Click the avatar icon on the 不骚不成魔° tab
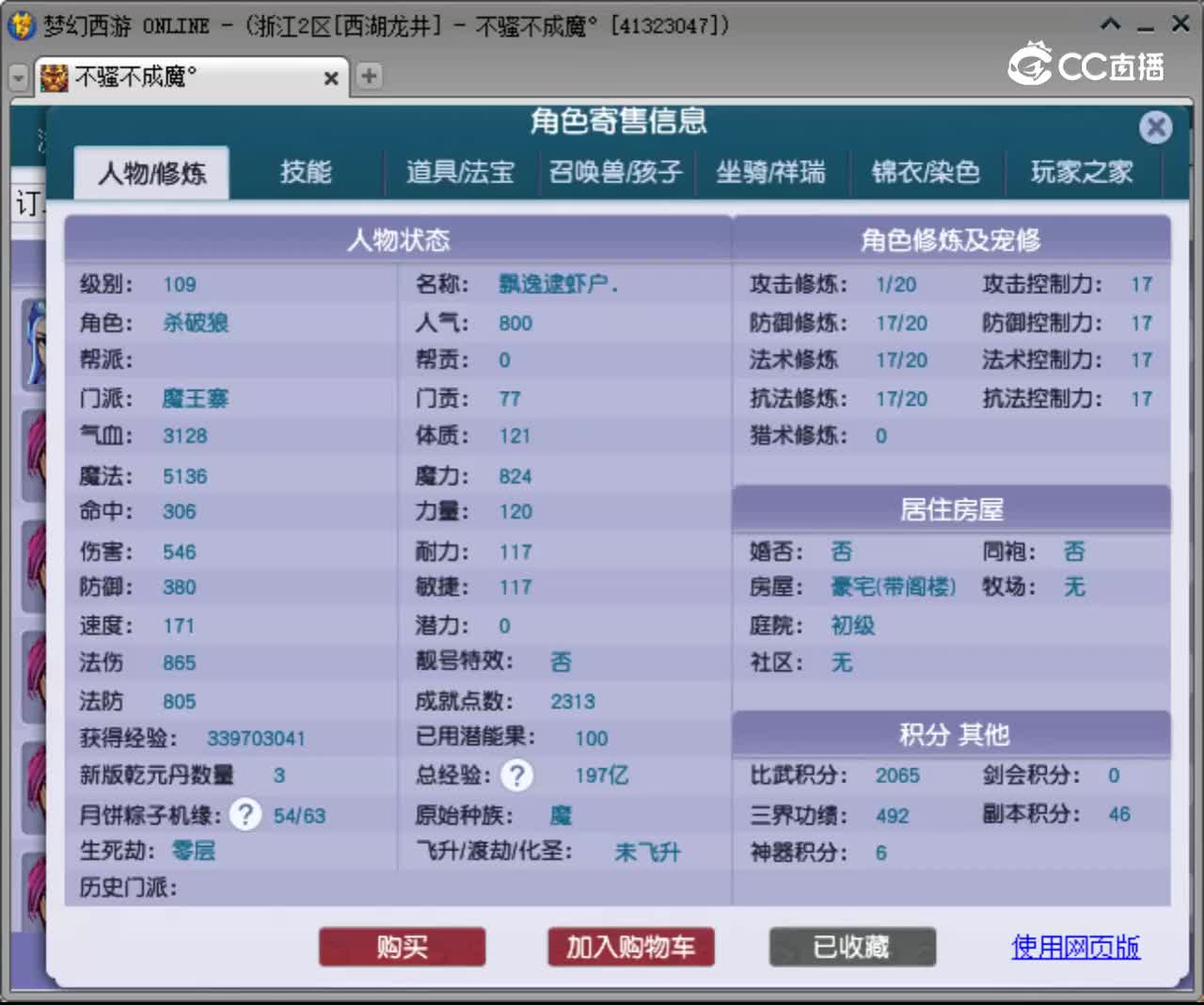Viewport: 1204px width, 1005px height. coord(55,77)
